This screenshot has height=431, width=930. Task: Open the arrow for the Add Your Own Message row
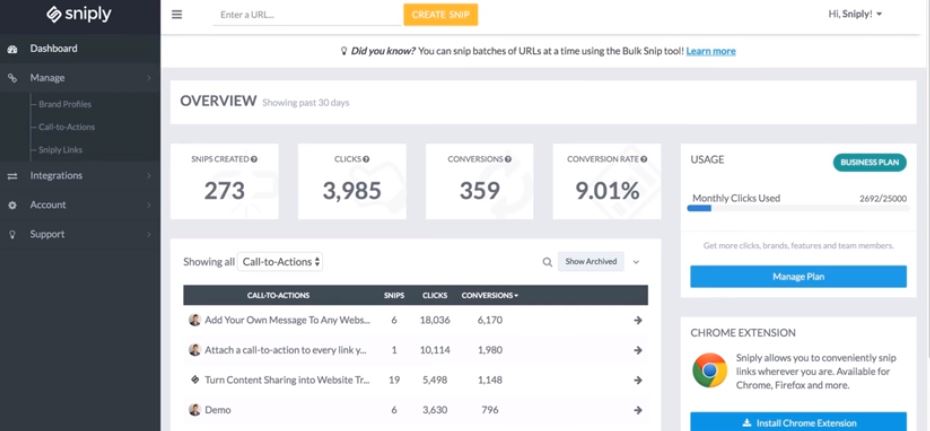click(638, 320)
